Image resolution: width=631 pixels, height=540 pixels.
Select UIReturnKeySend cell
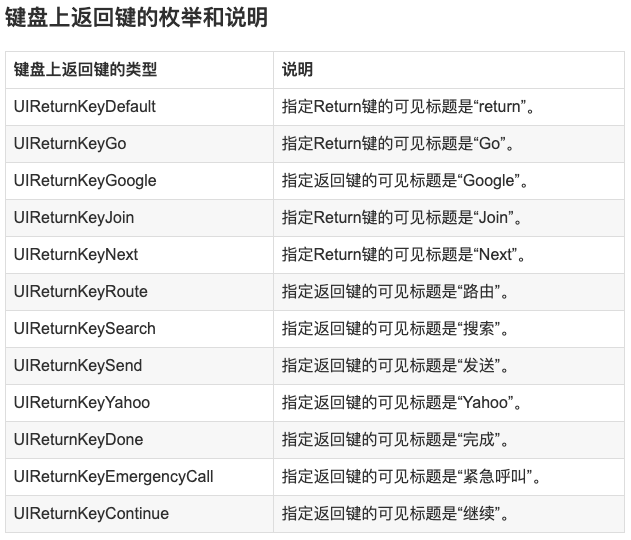(139, 366)
